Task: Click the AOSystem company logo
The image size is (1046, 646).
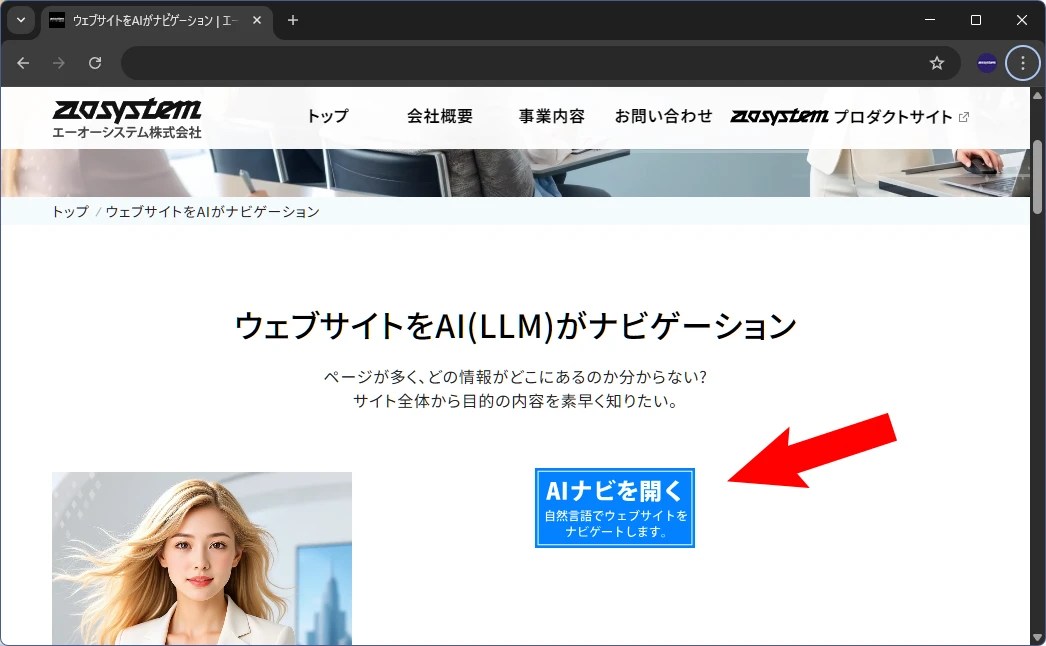Action: point(127,117)
